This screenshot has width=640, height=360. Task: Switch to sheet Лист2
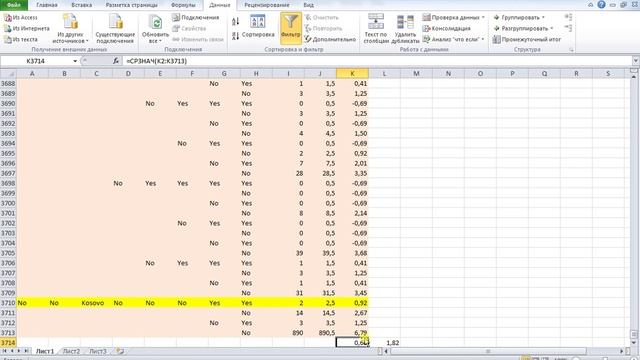point(71,351)
